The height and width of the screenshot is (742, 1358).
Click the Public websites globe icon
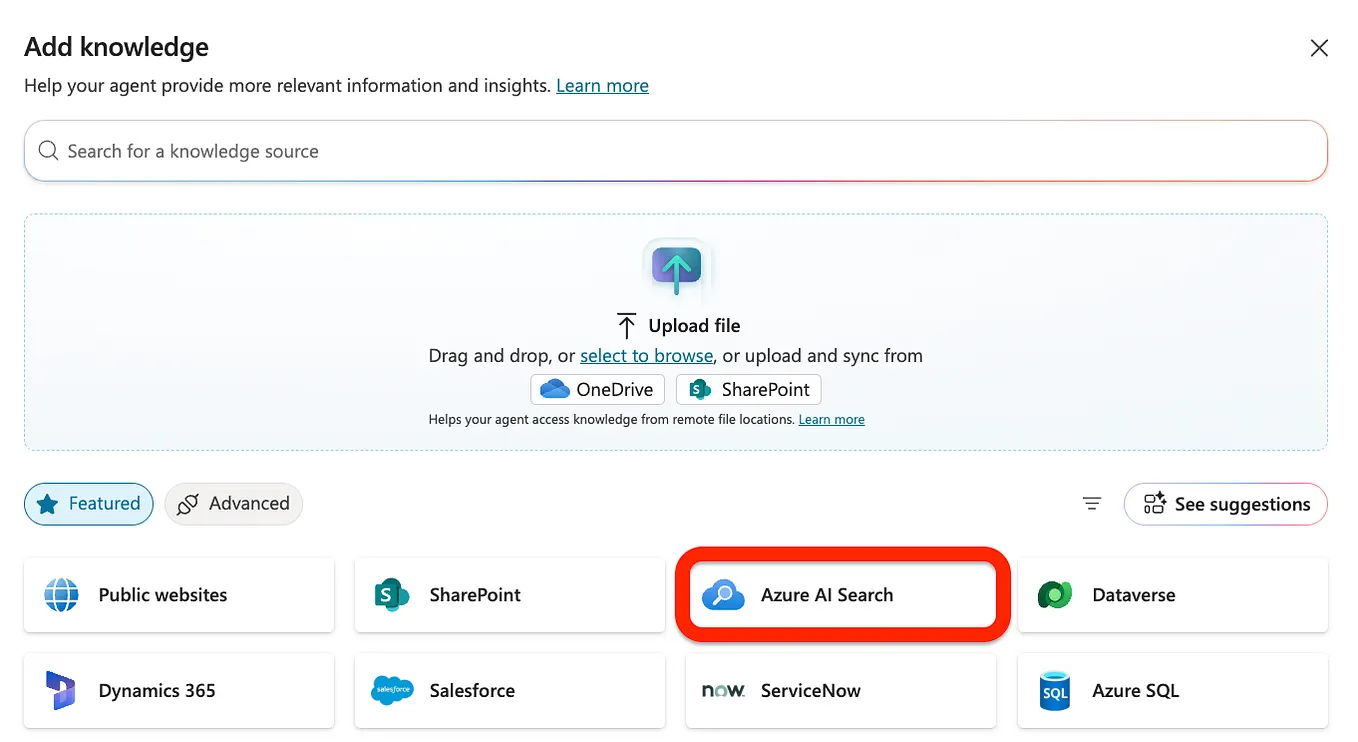pos(61,595)
